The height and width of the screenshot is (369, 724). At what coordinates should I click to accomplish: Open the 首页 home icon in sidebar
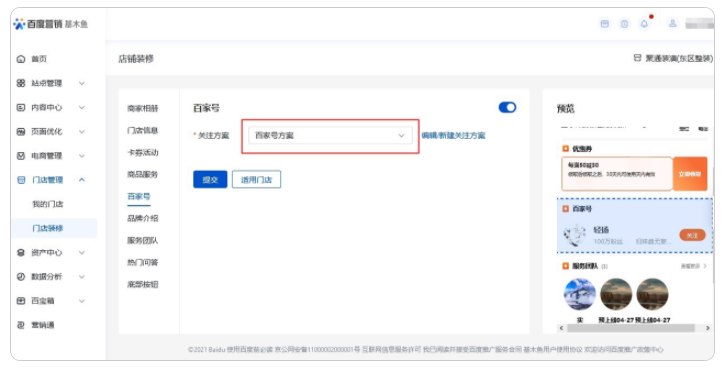(x=21, y=59)
